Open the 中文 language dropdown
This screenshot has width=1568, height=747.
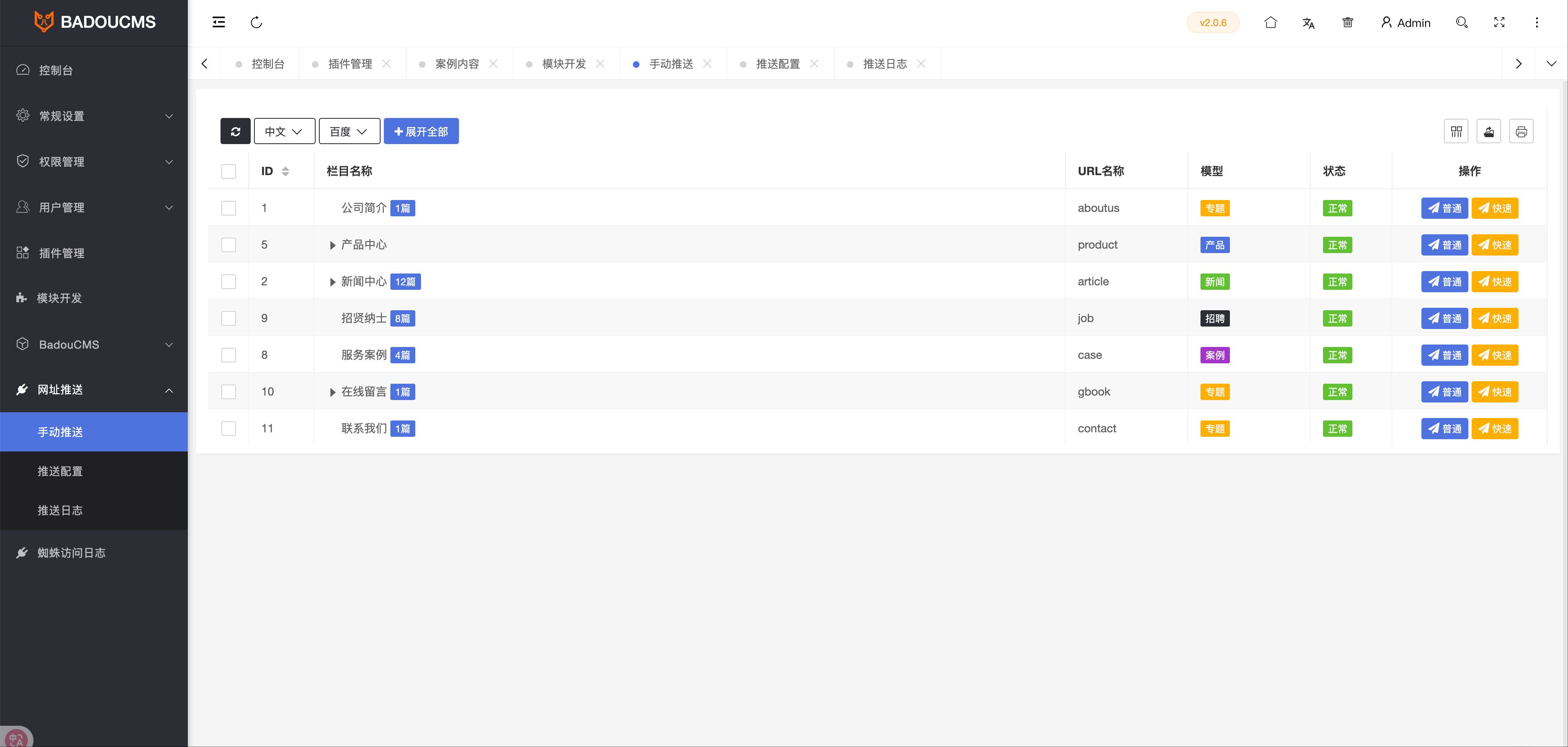tap(284, 131)
